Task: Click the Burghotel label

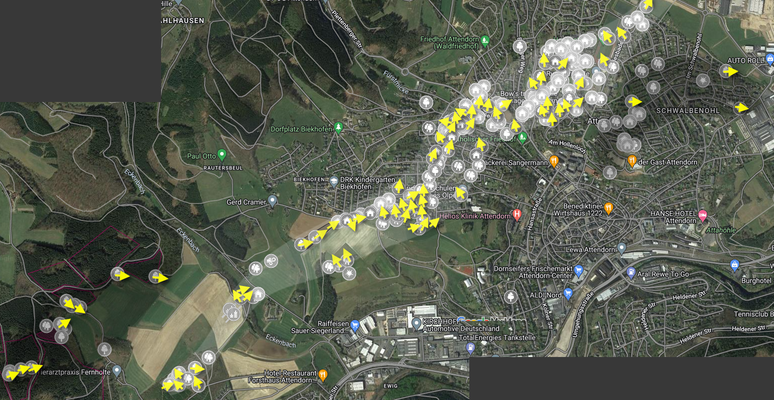Action: point(755,281)
